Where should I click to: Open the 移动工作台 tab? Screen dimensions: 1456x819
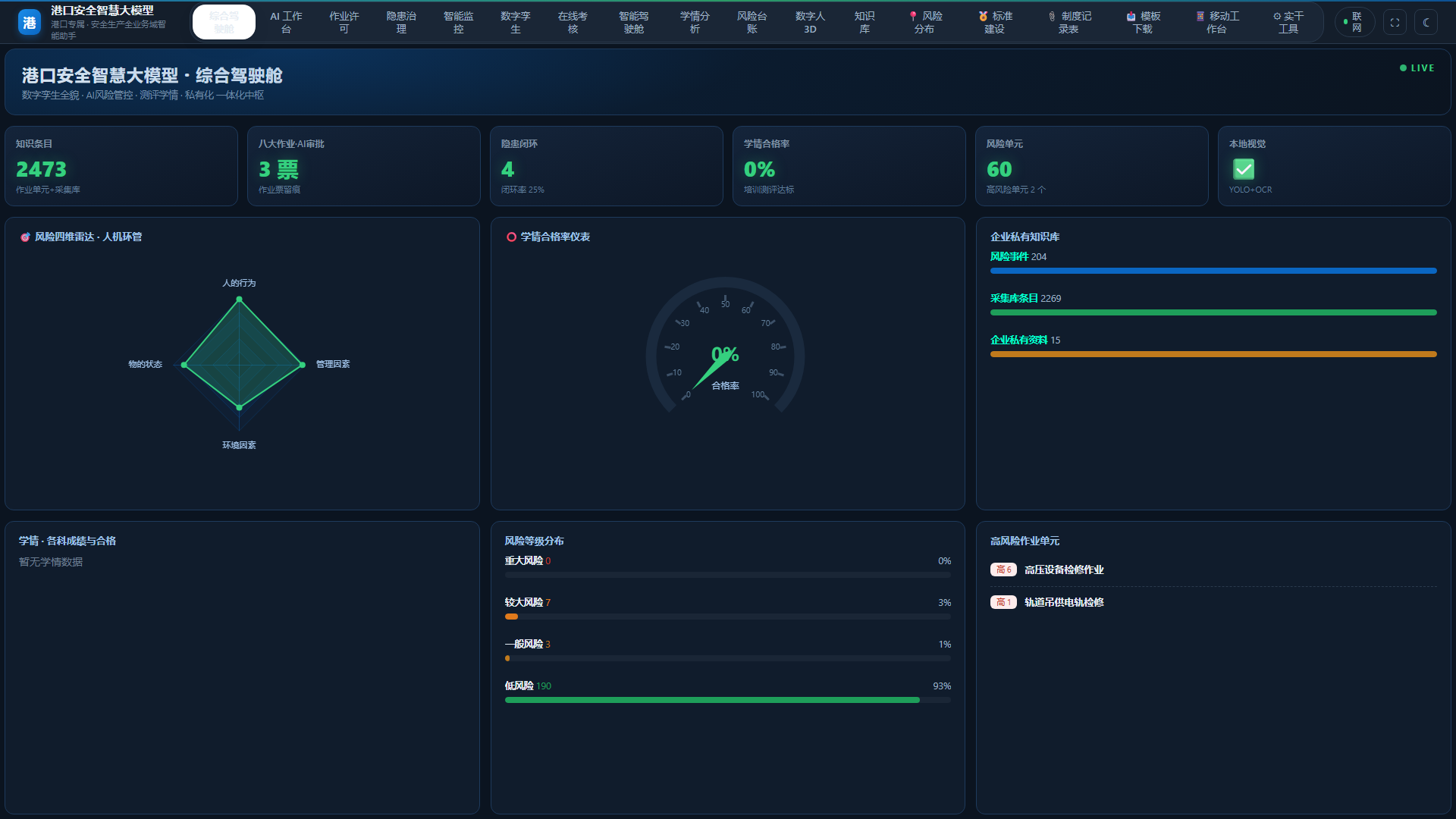pyautogui.click(x=1216, y=23)
